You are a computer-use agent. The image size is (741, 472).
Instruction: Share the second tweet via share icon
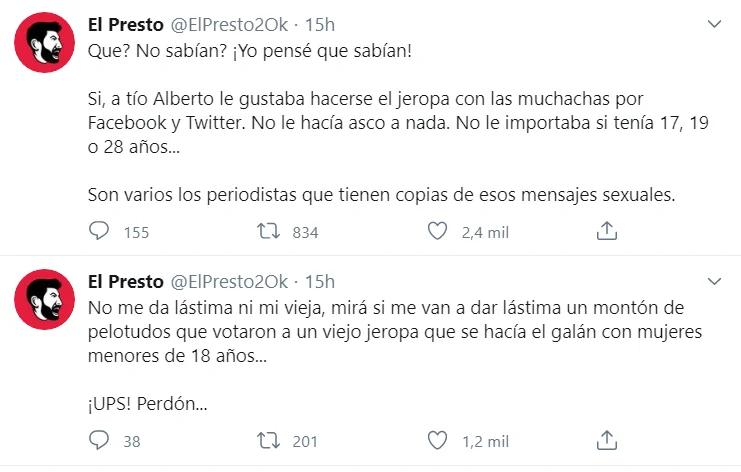(607, 440)
